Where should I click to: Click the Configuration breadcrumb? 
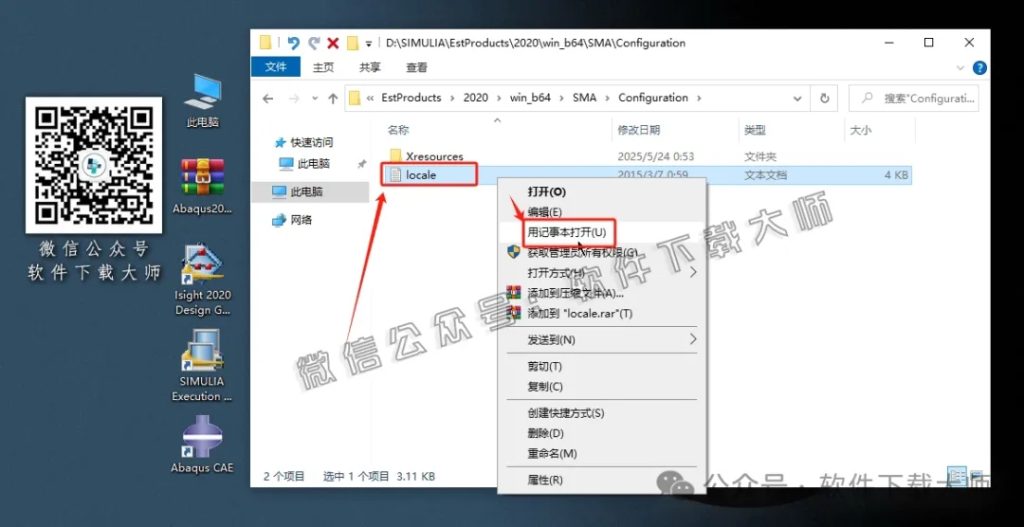(x=653, y=98)
